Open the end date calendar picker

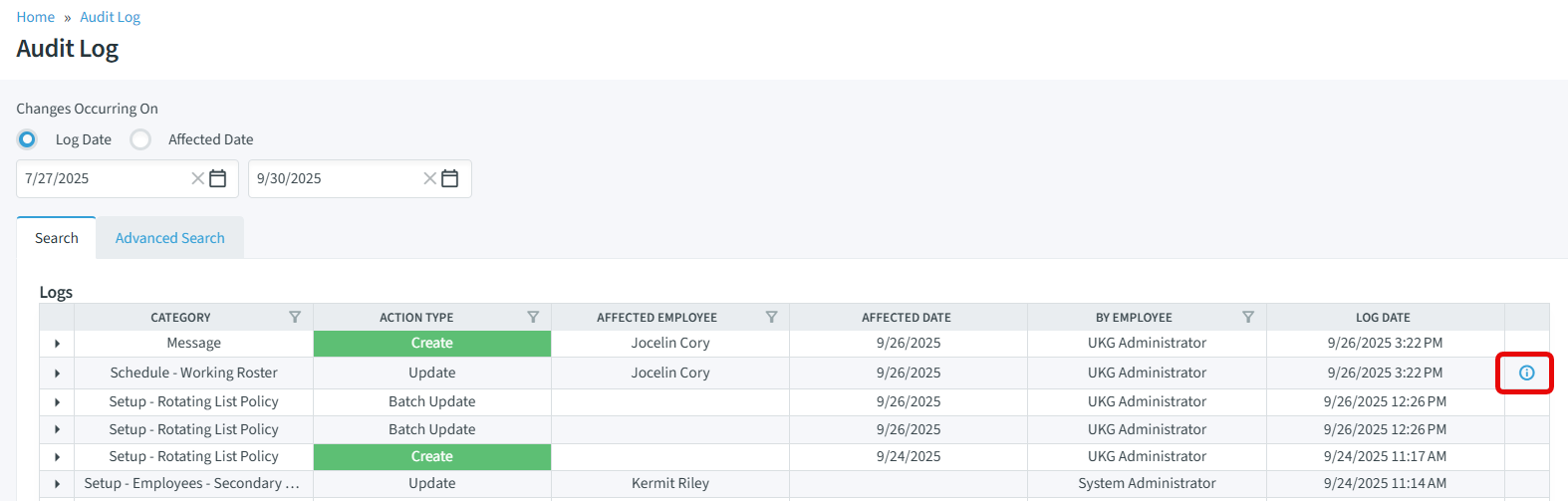(450, 178)
